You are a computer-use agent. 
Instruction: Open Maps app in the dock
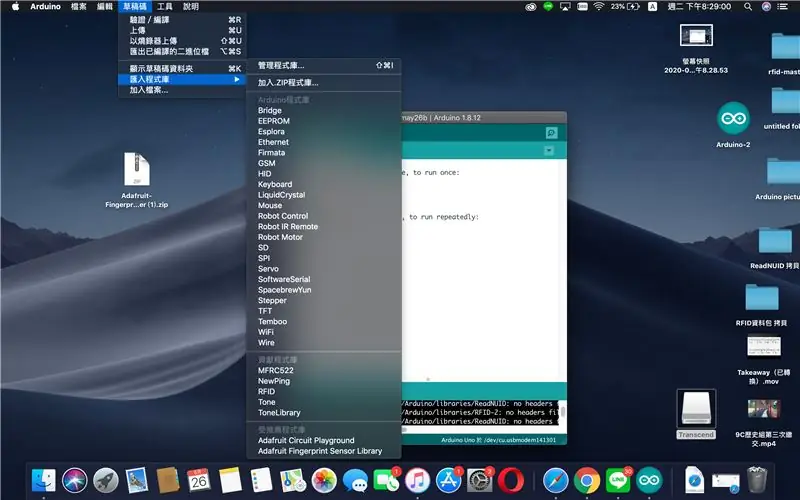[x=293, y=481]
